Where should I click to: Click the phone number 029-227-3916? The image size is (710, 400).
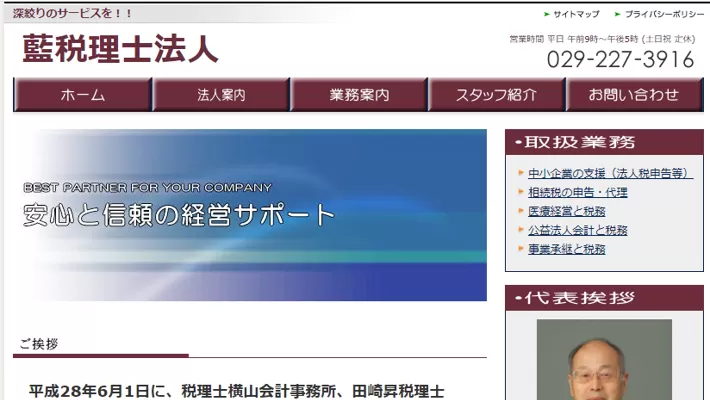(620, 60)
